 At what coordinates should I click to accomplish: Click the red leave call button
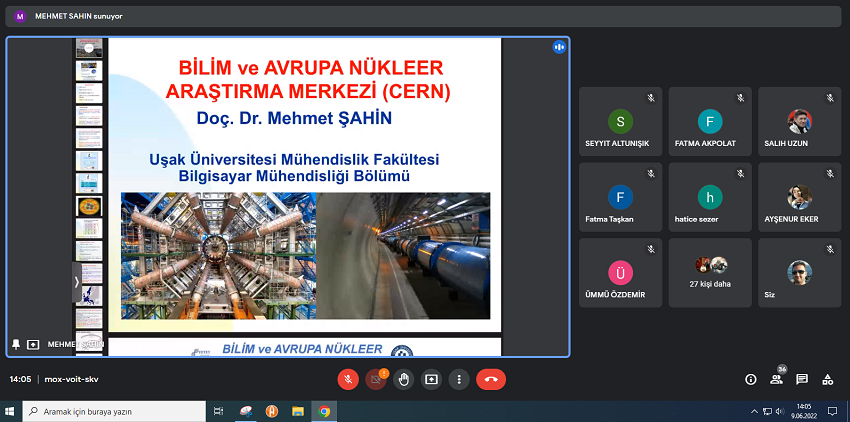(491, 379)
